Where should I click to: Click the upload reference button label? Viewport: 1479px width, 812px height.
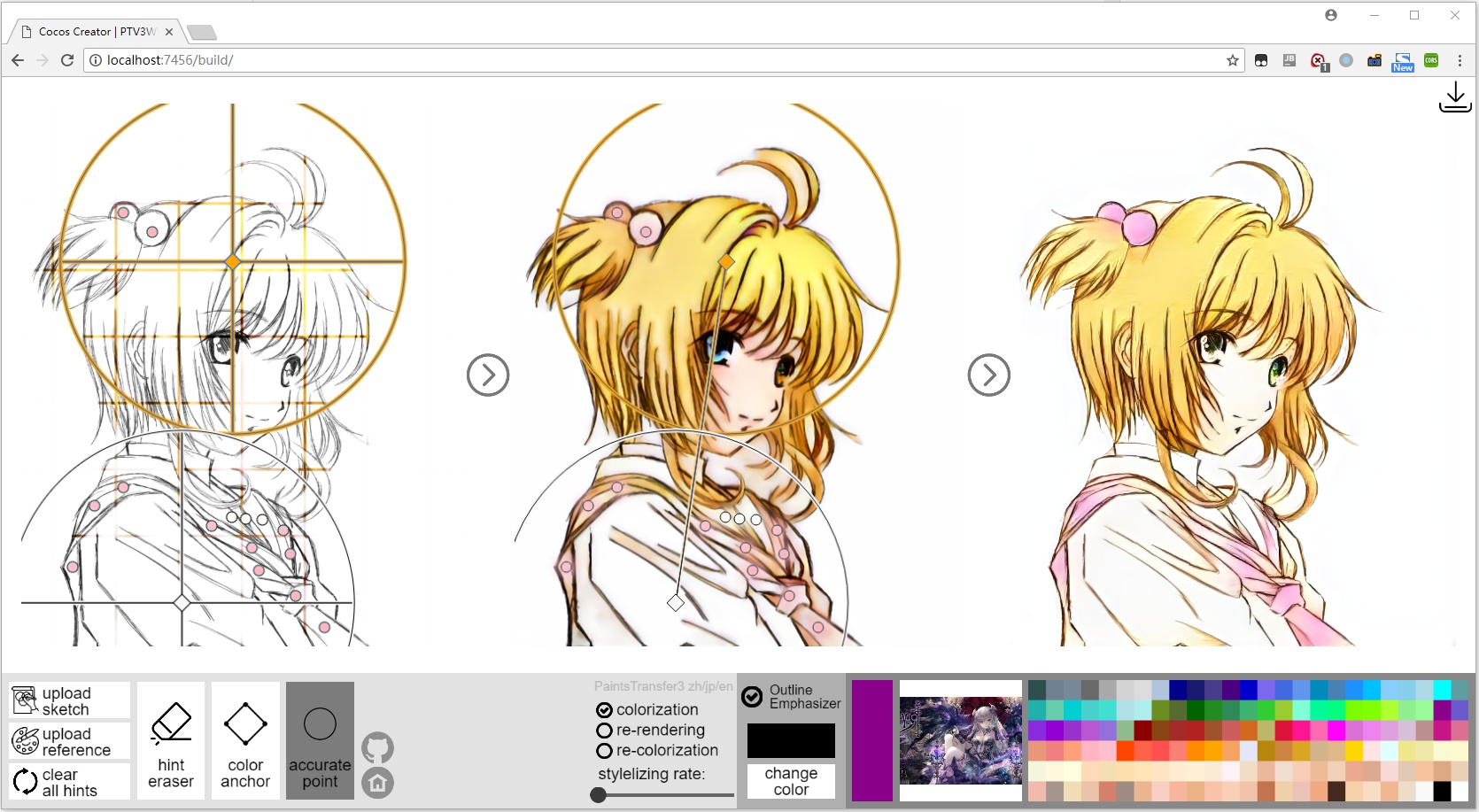point(76,742)
